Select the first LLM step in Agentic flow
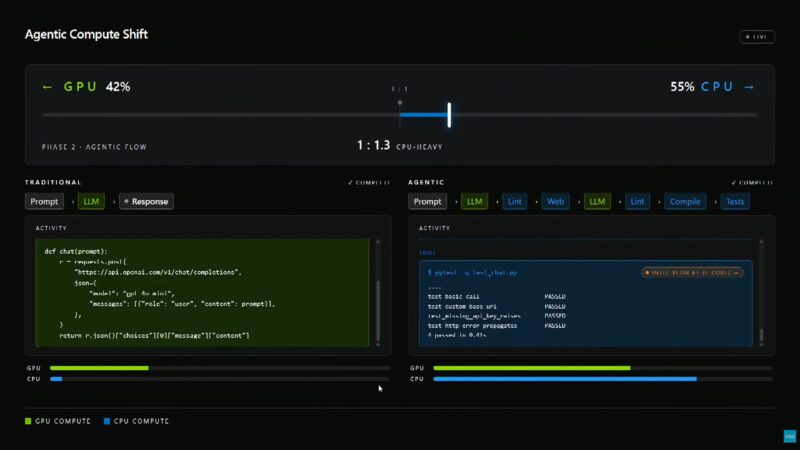 474,202
